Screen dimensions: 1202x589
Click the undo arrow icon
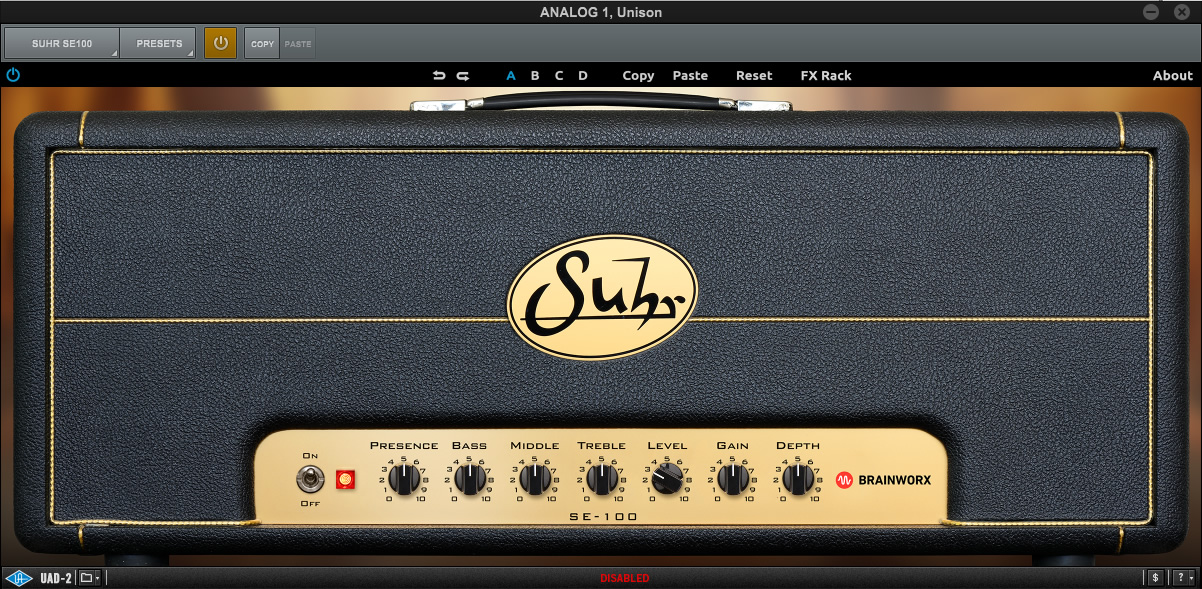click(x=439, y=75)
